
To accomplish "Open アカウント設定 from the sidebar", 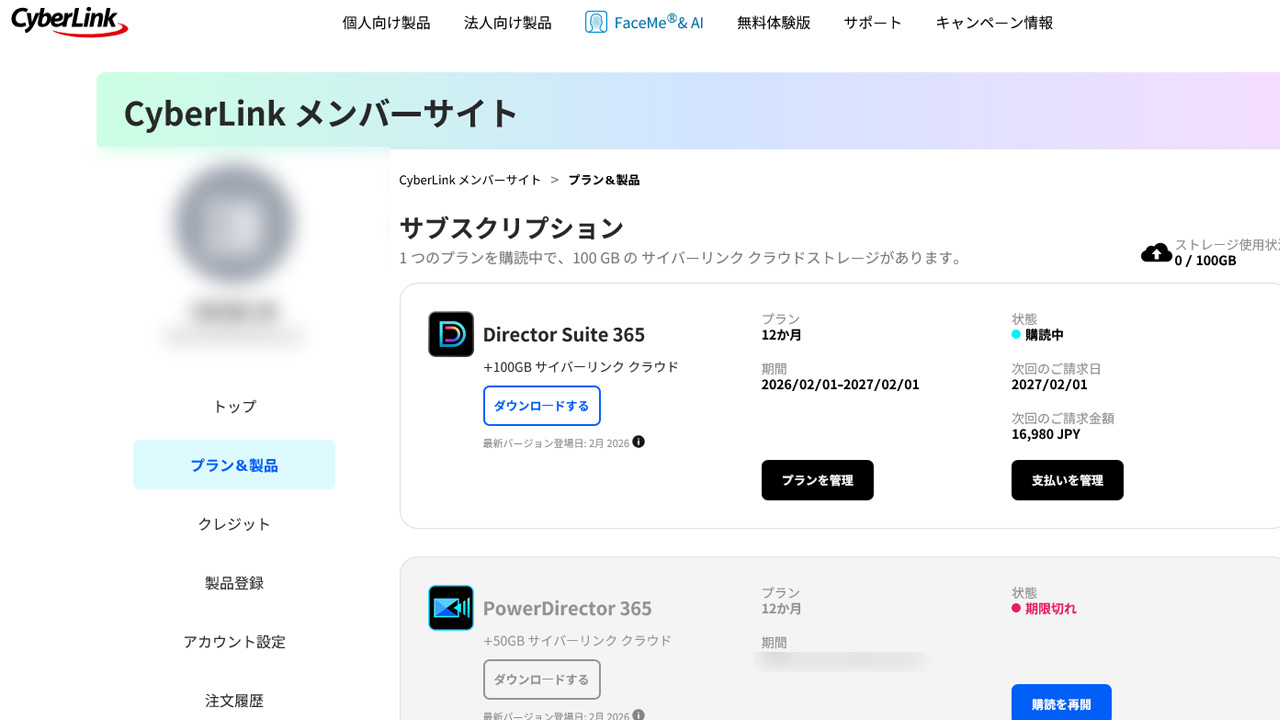I will tap(234, 641).
